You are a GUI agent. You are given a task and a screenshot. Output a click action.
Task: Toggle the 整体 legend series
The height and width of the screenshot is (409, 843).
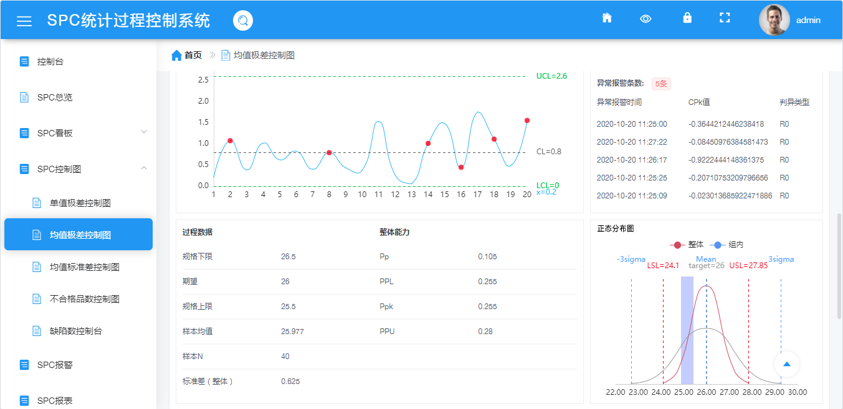pyautogui.click(x=689, y=244)
